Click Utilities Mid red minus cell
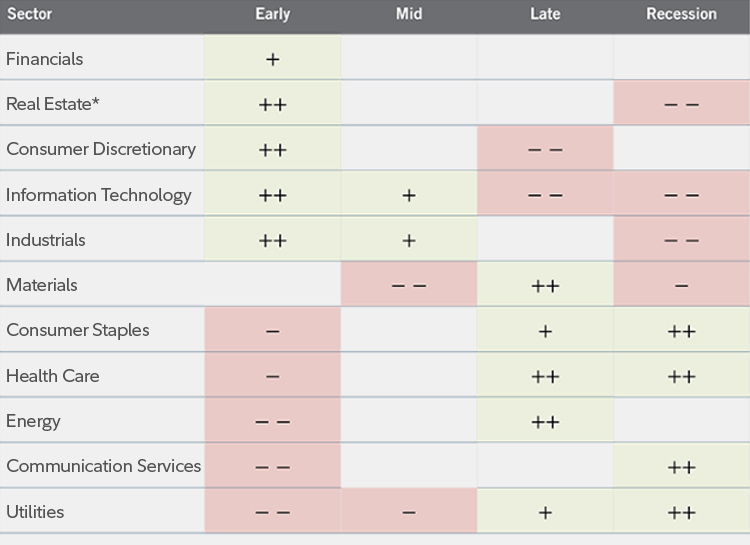The width and height of the screenshot is (750, 545). point(409,512)
